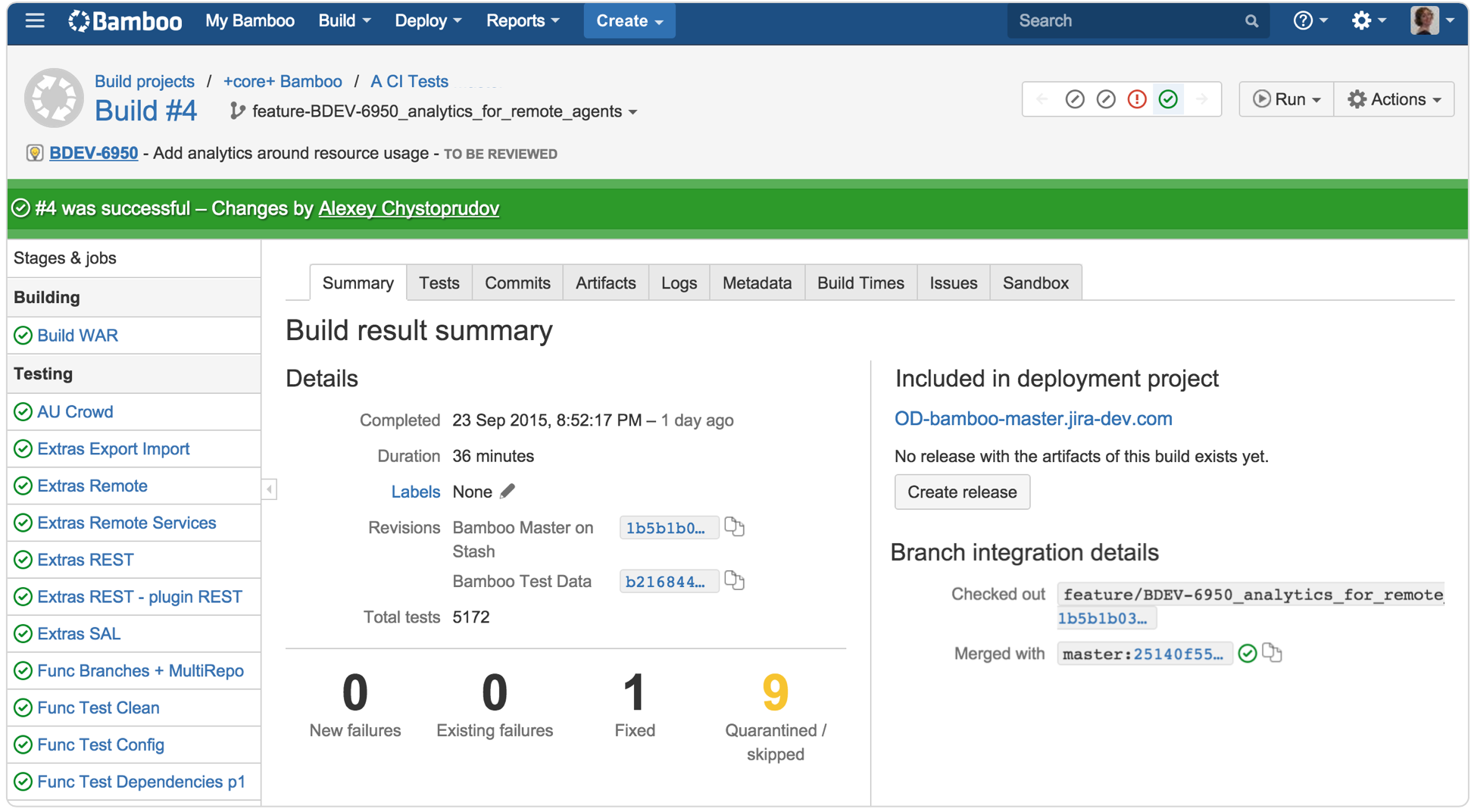Open the administration gear menu
This screenshot has height=812, width=1471.
click(1369, 20)
